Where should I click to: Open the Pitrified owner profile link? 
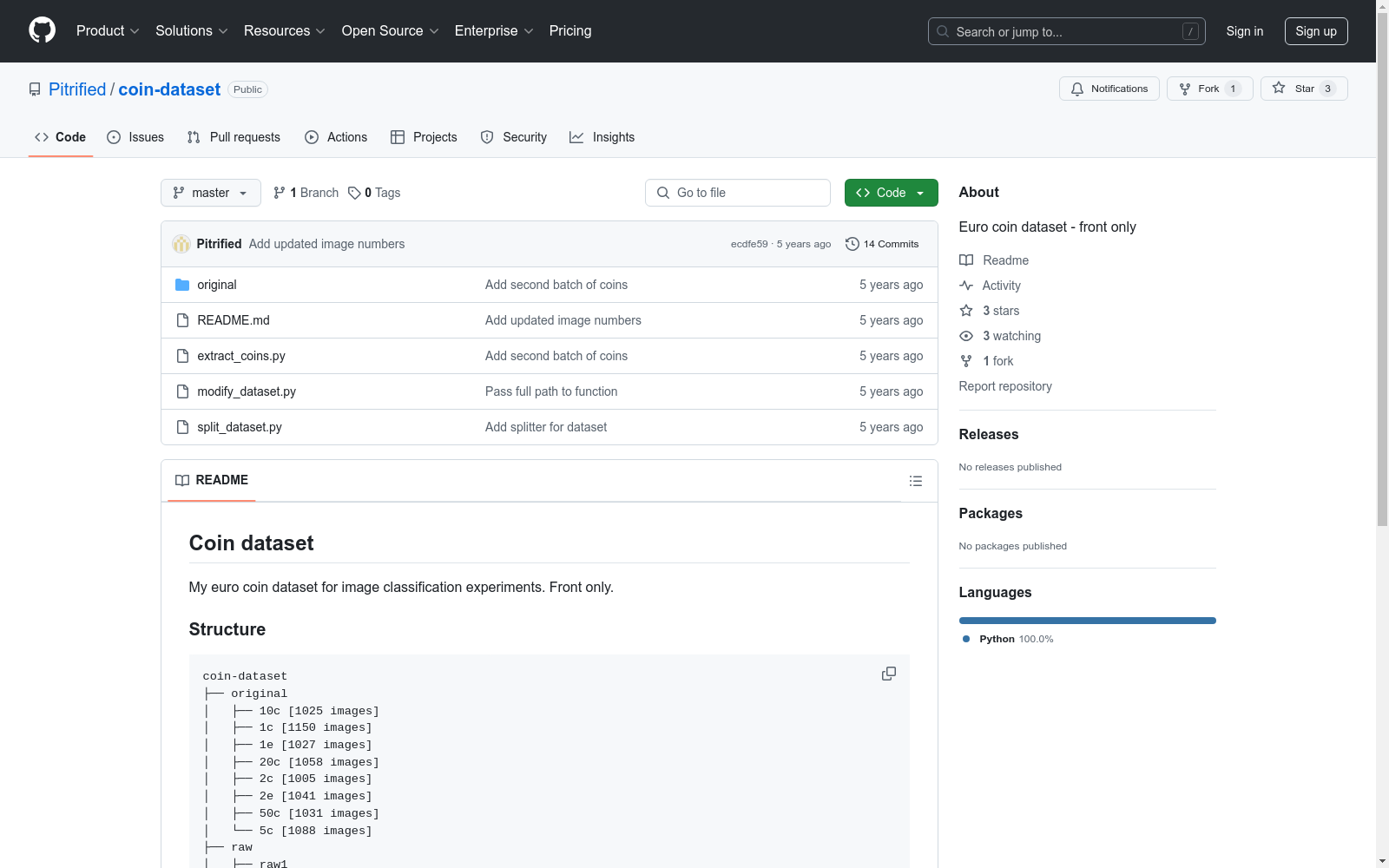(77, 89)
